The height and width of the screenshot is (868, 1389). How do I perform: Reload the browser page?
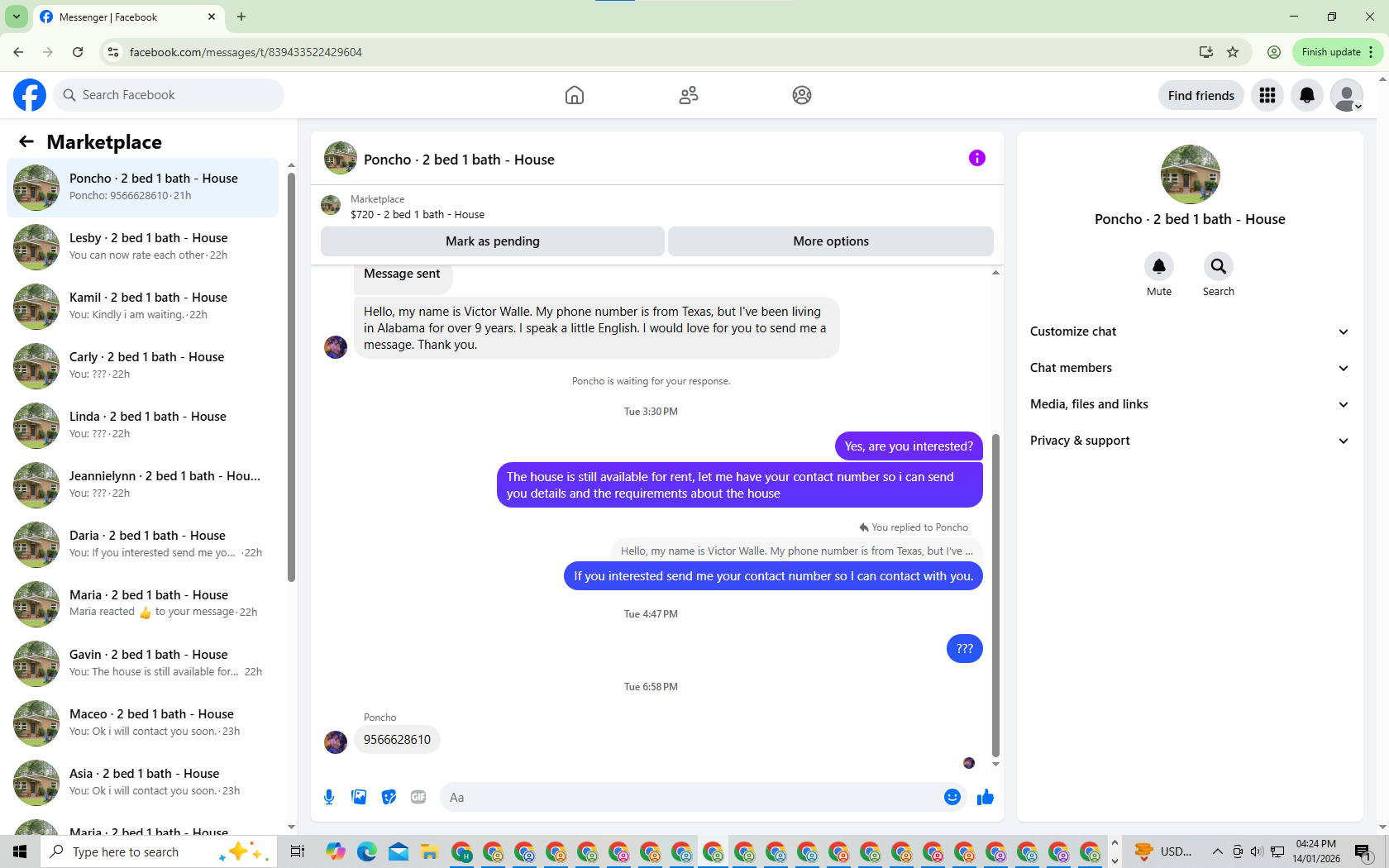tap(78, 52)
